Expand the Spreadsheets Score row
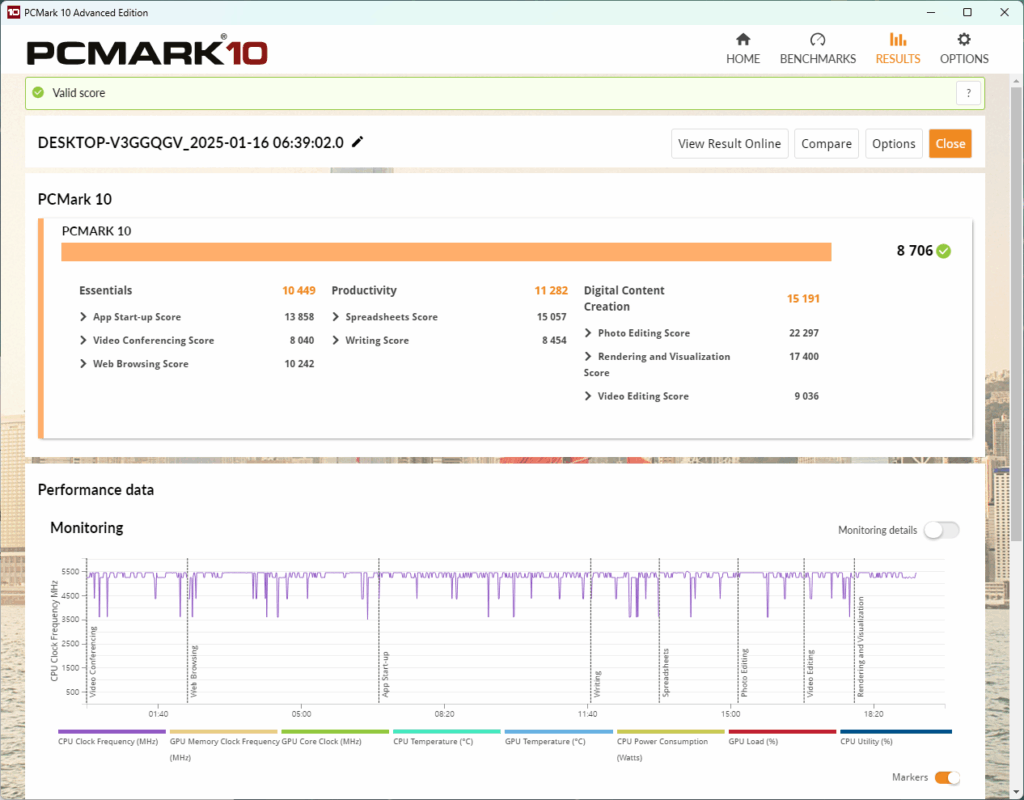 tap(336, 317)
